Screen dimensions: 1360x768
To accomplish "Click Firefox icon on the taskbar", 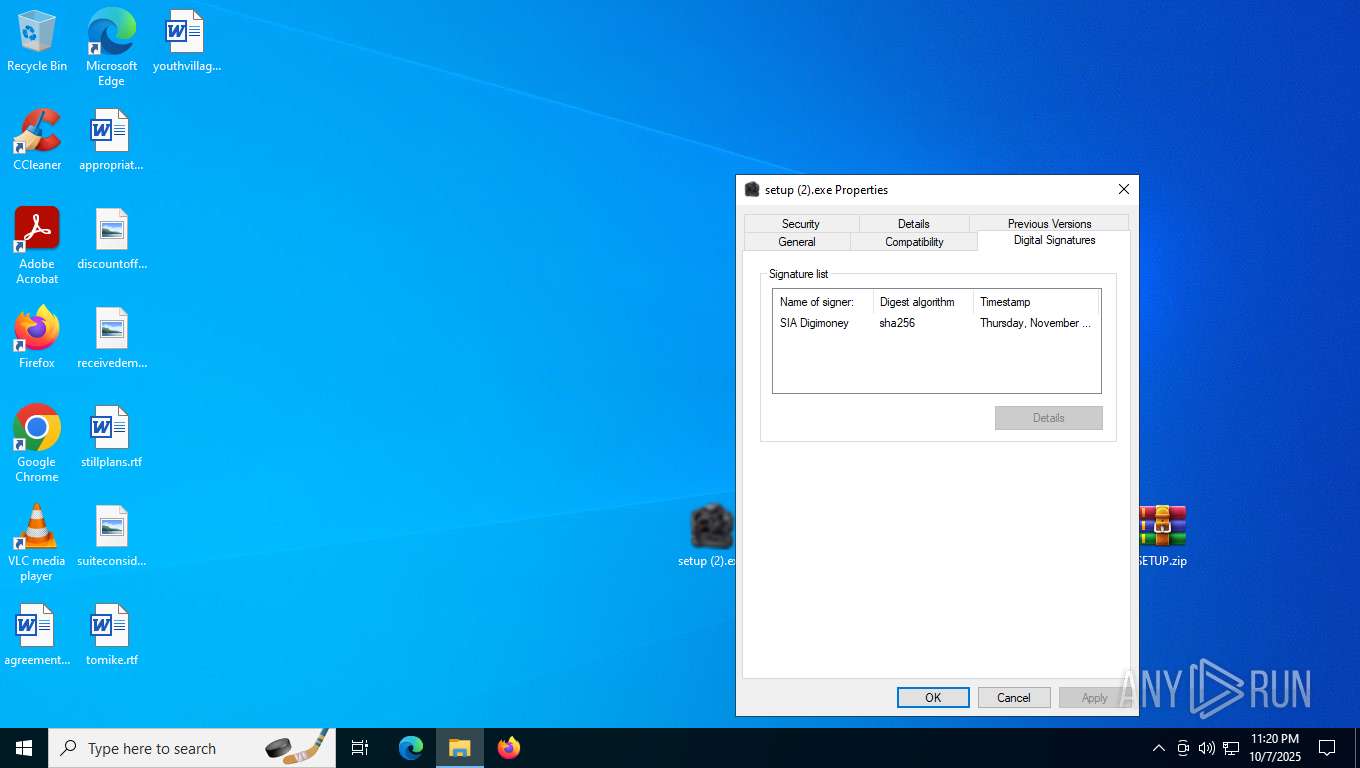I will (509, 748).
